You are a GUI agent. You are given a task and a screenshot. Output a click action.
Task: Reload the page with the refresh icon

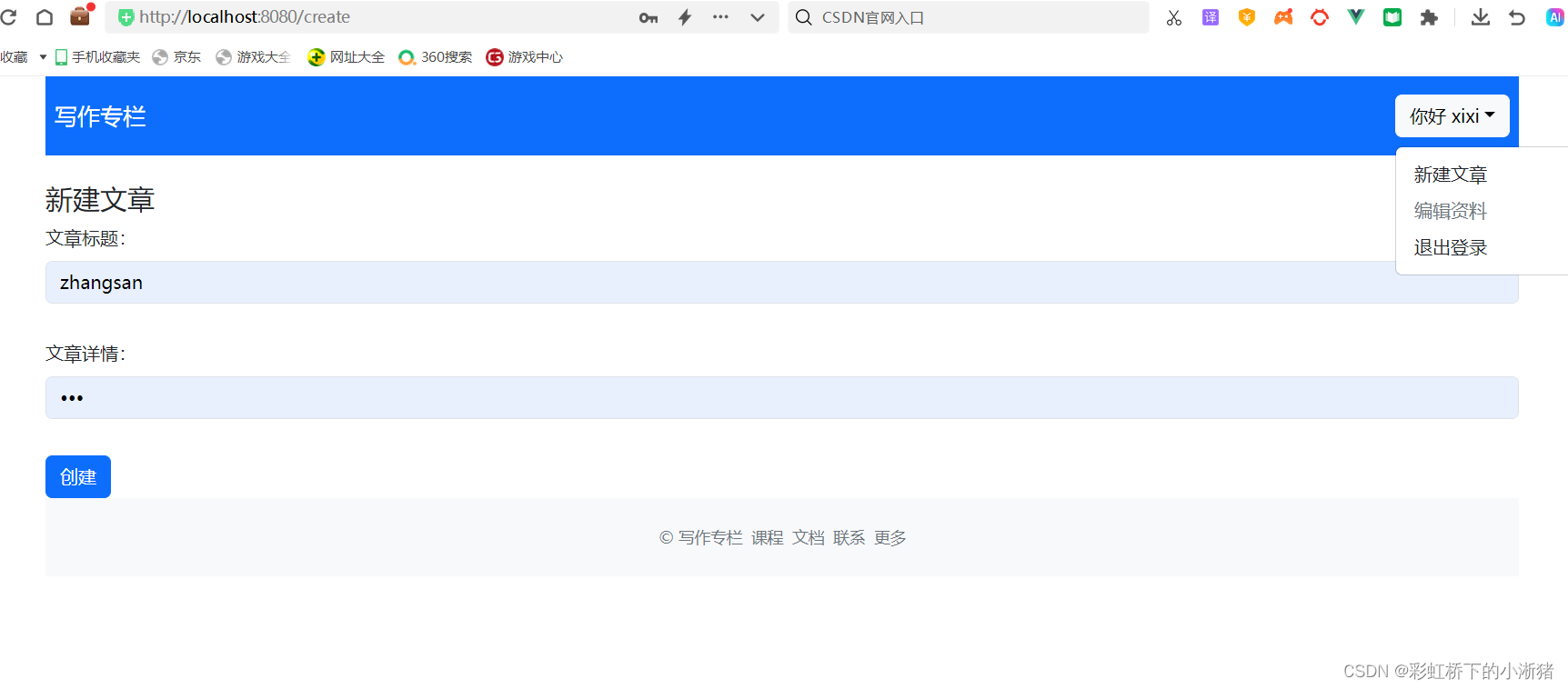(x=8, y=17)
